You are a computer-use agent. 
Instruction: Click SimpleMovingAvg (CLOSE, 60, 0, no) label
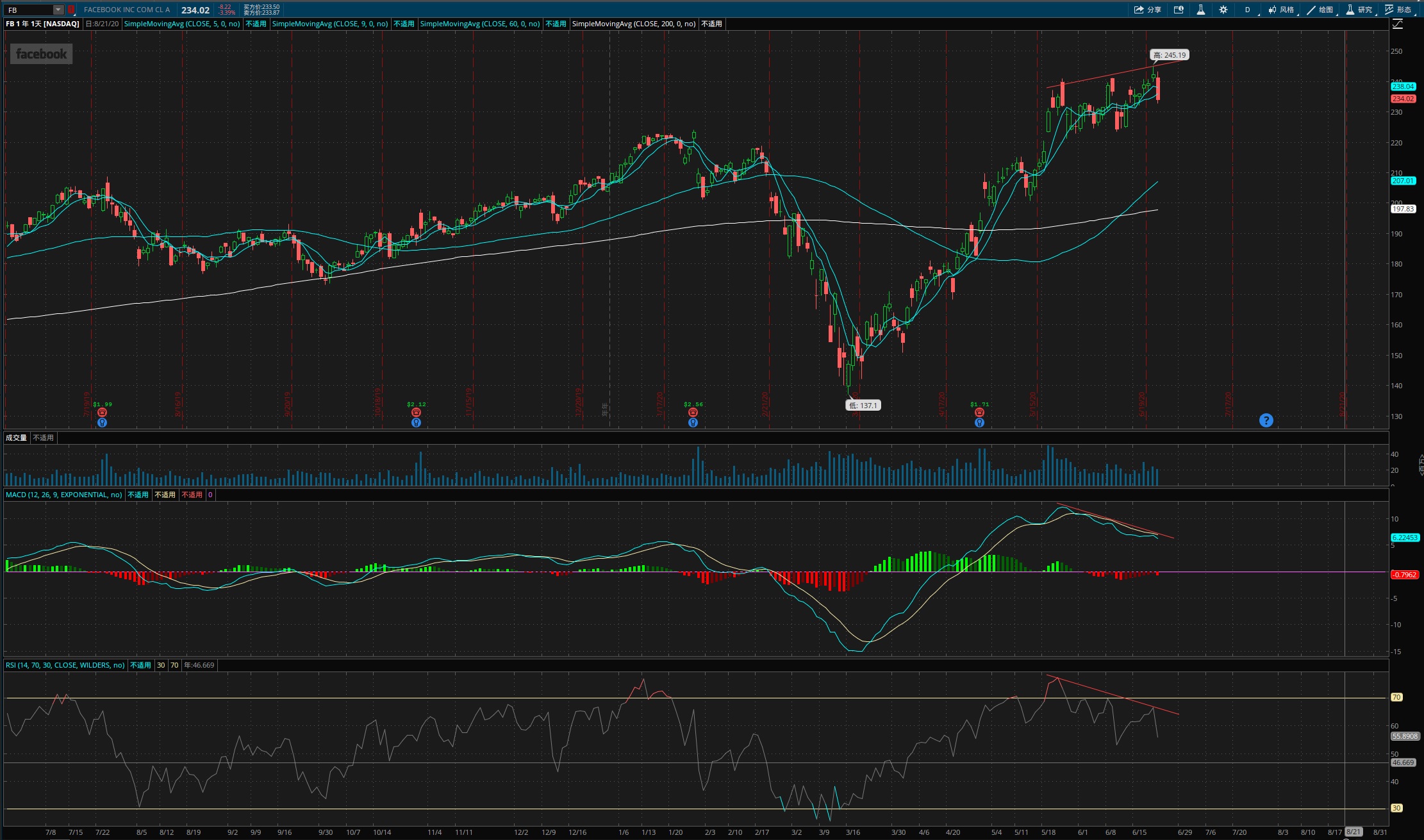[x=480, y=24]
